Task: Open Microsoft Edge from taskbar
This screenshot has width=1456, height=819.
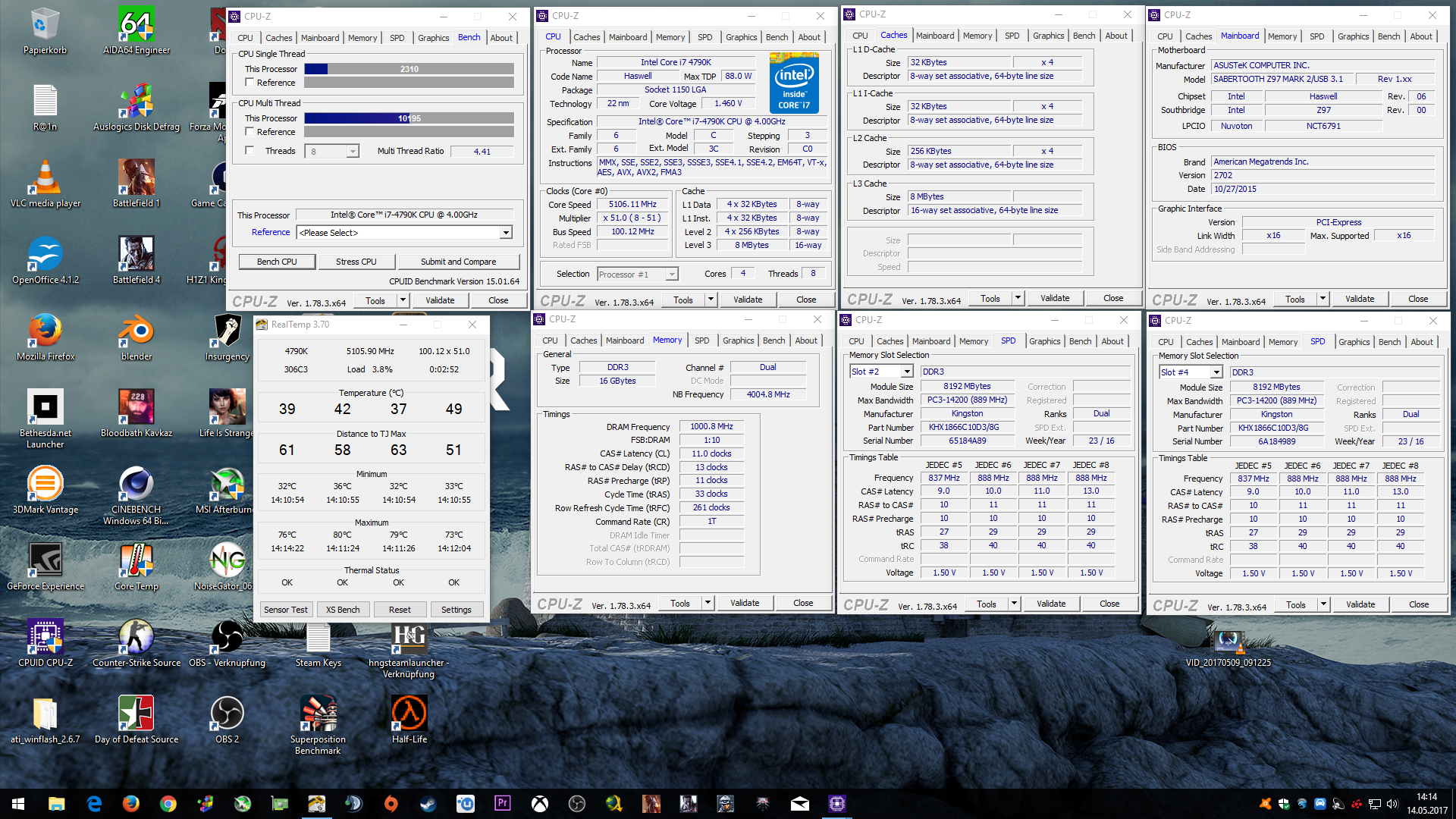Action: click(94, 804)
